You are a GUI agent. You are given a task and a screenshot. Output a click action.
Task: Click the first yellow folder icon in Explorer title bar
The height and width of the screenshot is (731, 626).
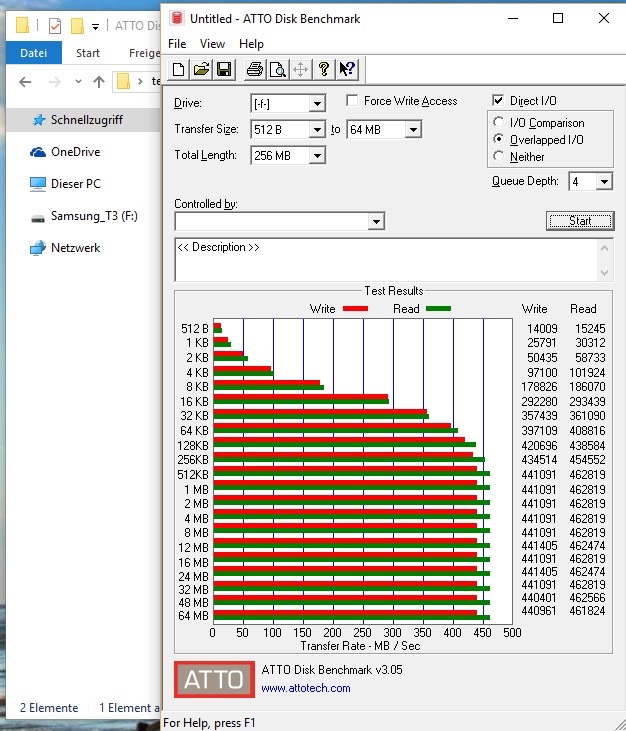pos(22,26)
